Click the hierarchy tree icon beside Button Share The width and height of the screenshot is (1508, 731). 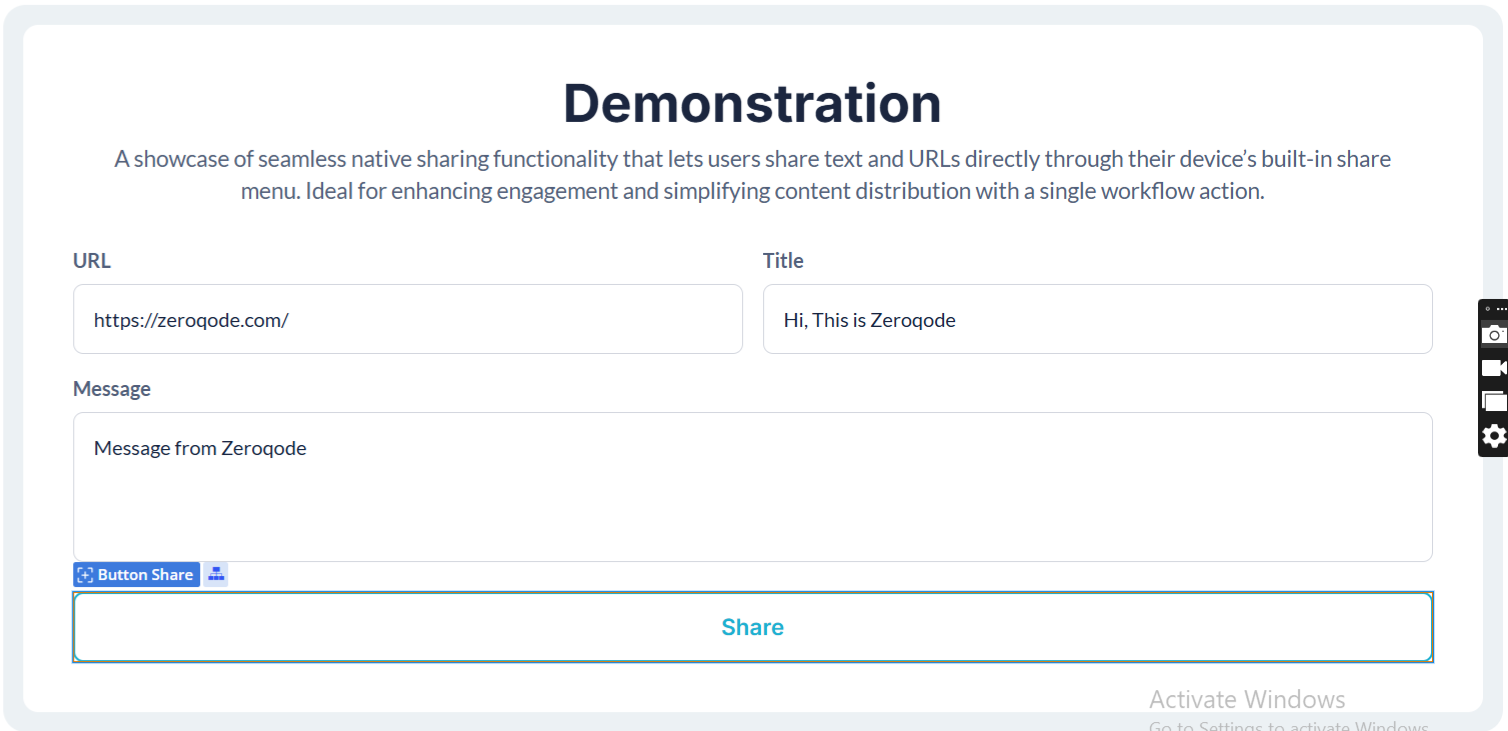216,574
